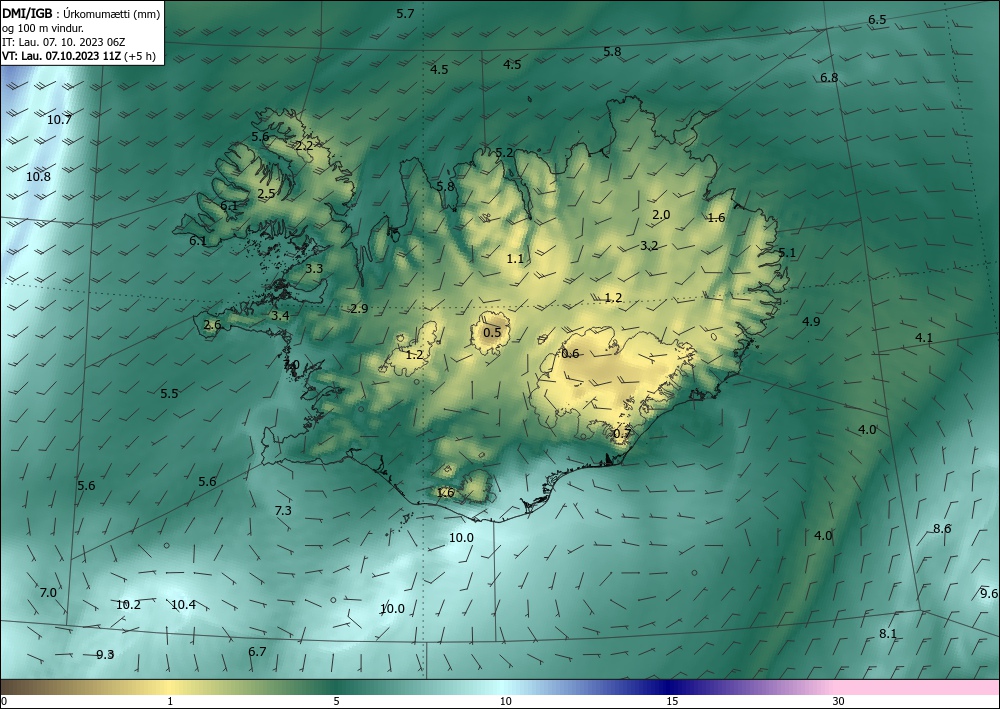1000x709 pixels.
Task: Click the 6.7 value on the map
Action: coord(257,652)
